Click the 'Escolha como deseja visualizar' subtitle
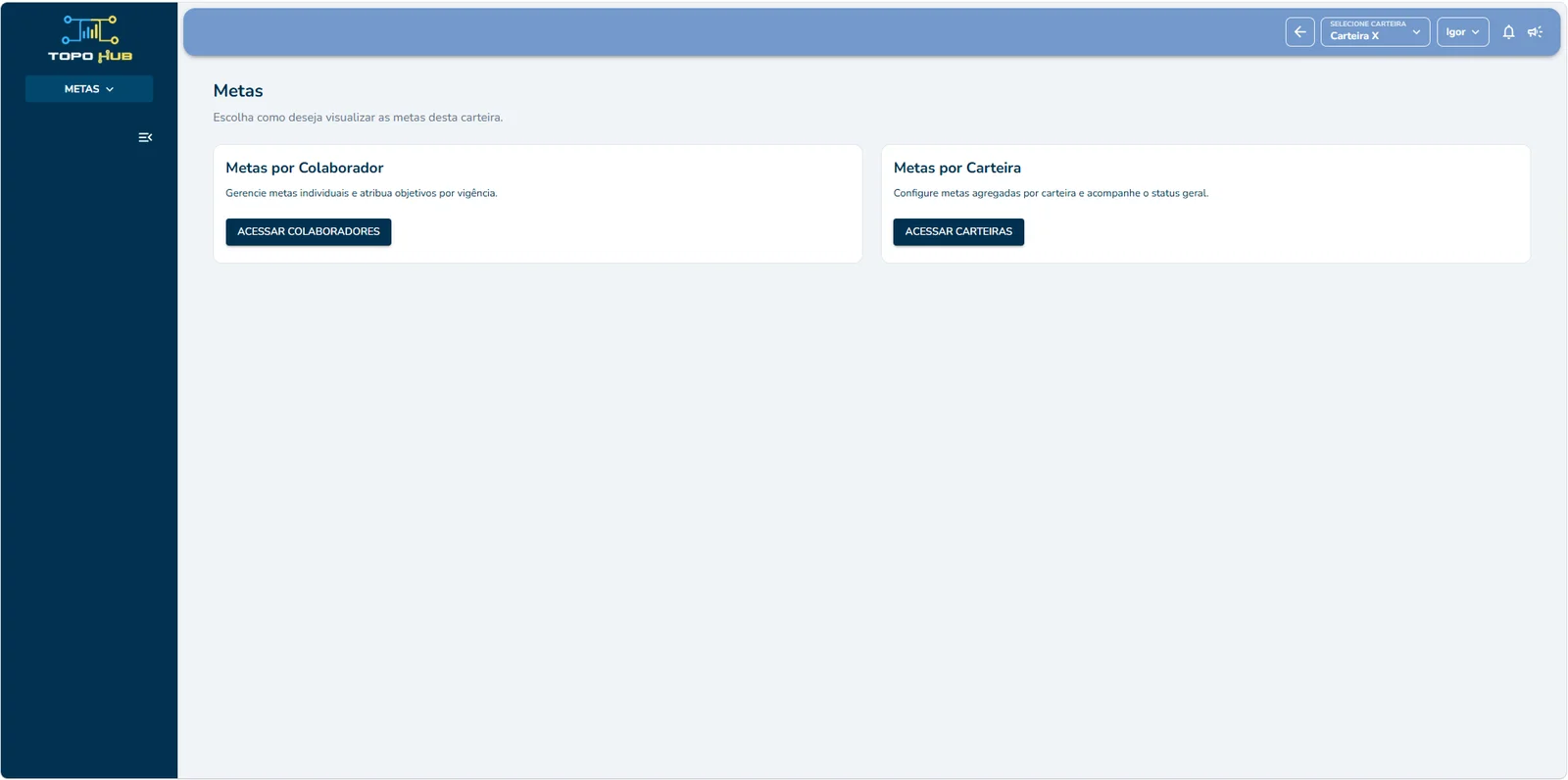 tap(358, 118)
